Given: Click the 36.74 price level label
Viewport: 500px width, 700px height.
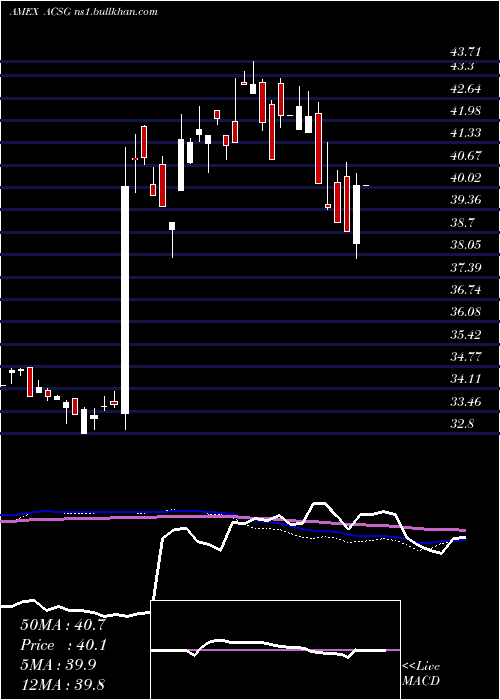Looking at the screenshot, I should pos(466,290).
